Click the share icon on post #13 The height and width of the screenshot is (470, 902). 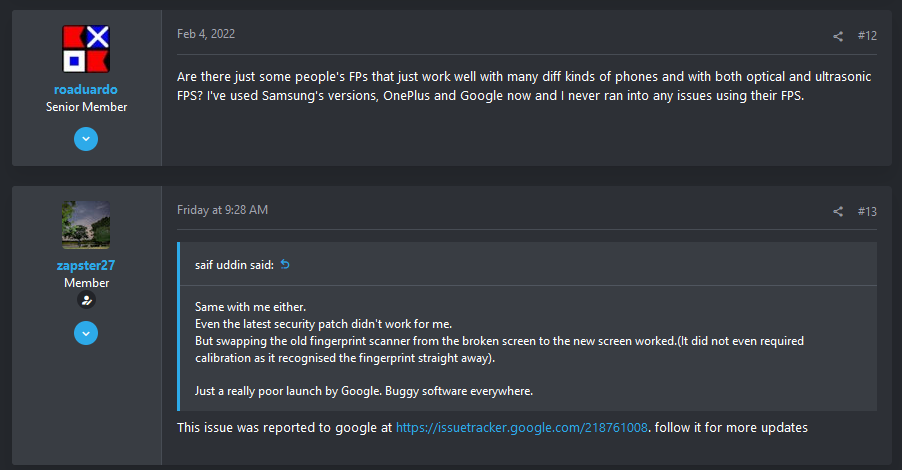[838, 212]
